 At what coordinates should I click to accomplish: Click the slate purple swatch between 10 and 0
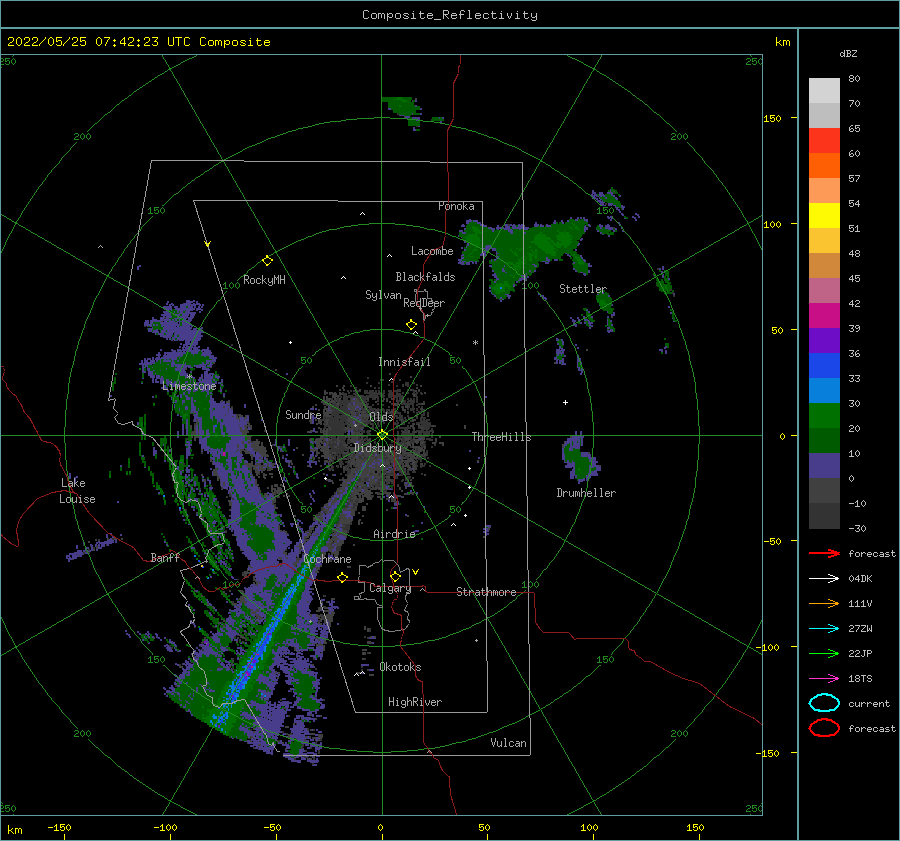(x=824, y=466)
